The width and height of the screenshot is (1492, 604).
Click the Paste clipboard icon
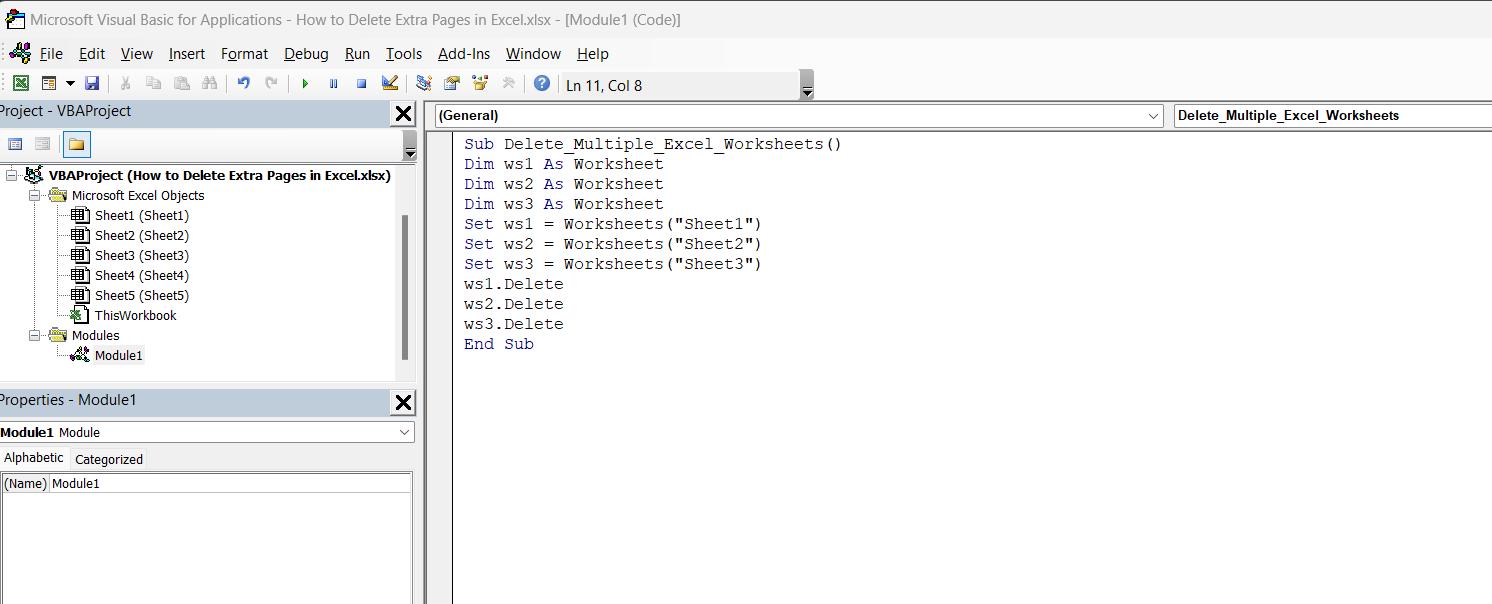[181, 84]
